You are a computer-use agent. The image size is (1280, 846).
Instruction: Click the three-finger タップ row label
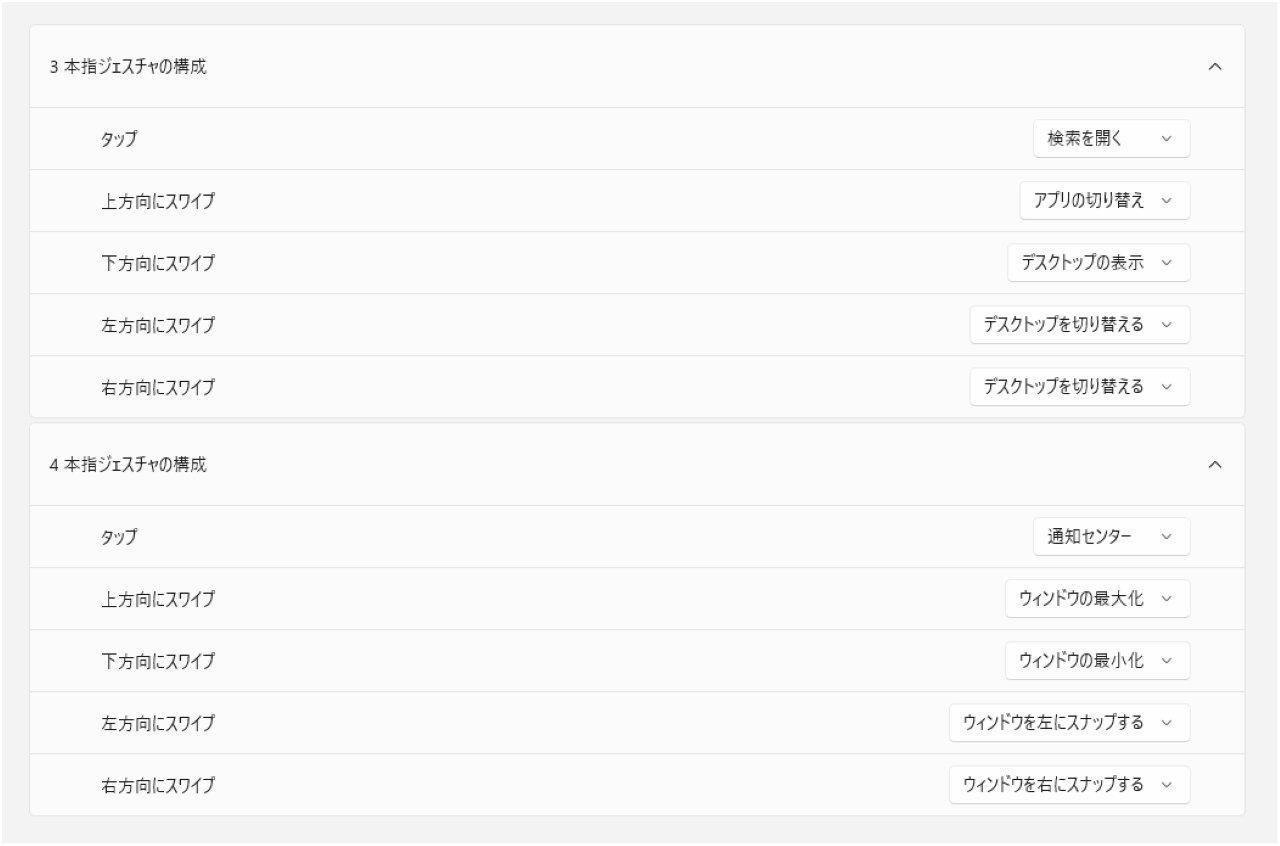[119, 139]
